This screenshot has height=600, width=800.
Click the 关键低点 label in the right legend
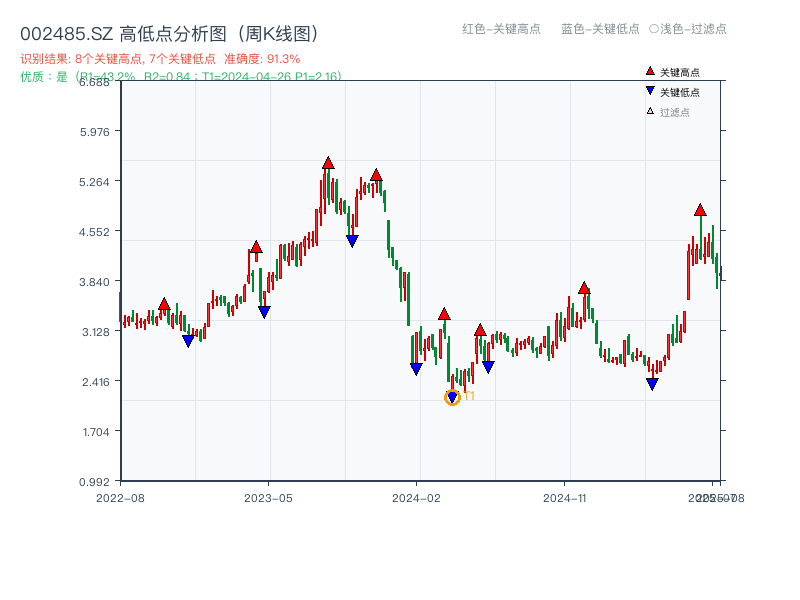[x=680, y=92]
